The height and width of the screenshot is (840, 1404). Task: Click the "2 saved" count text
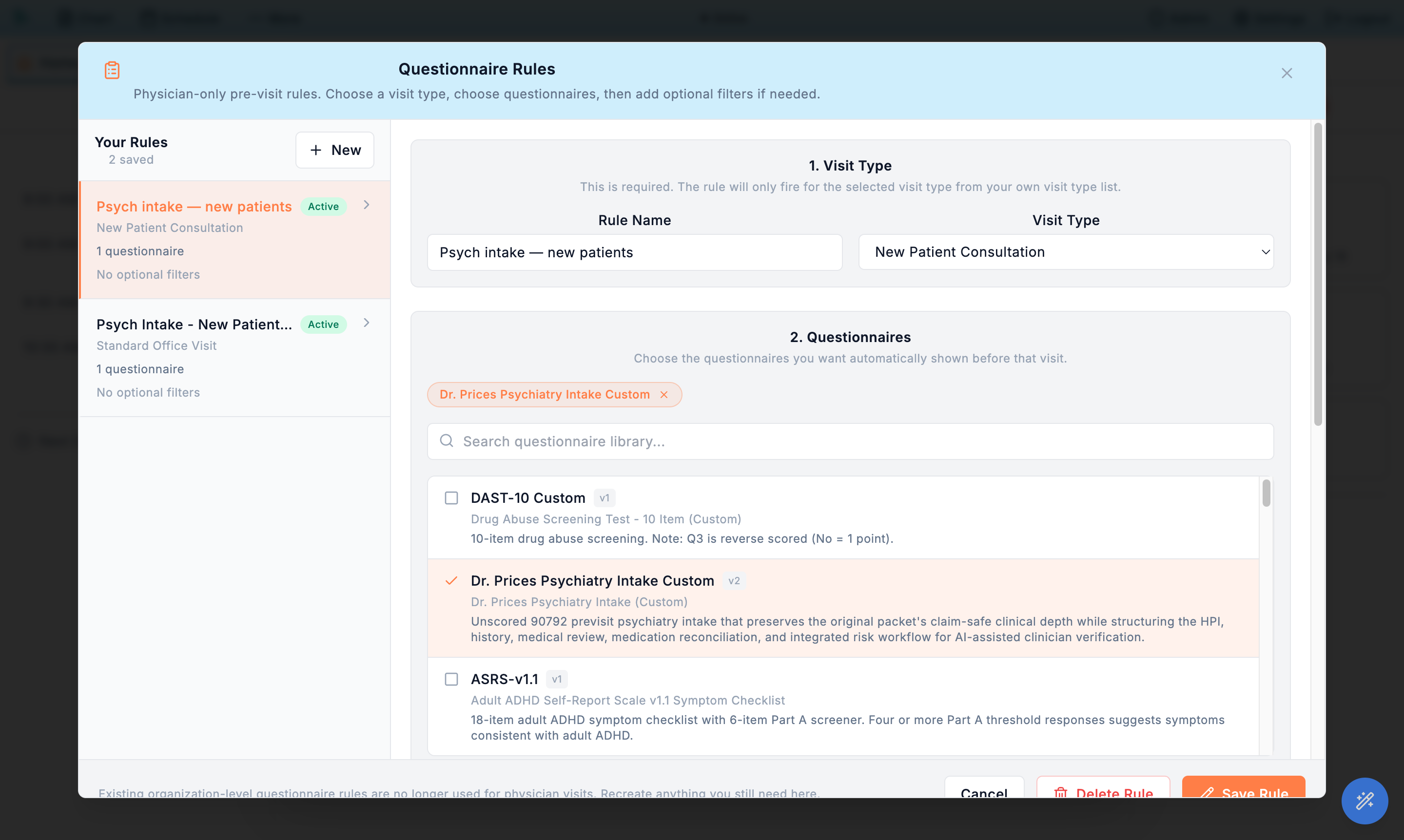tap(131, 160)
